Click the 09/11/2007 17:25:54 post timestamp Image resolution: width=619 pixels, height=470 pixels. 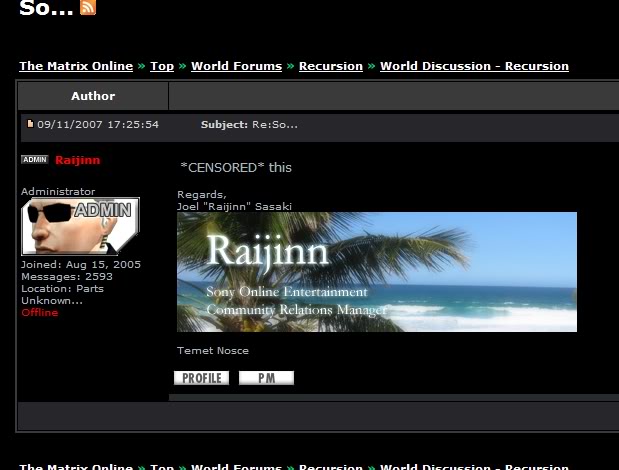[x=98, y=125]
